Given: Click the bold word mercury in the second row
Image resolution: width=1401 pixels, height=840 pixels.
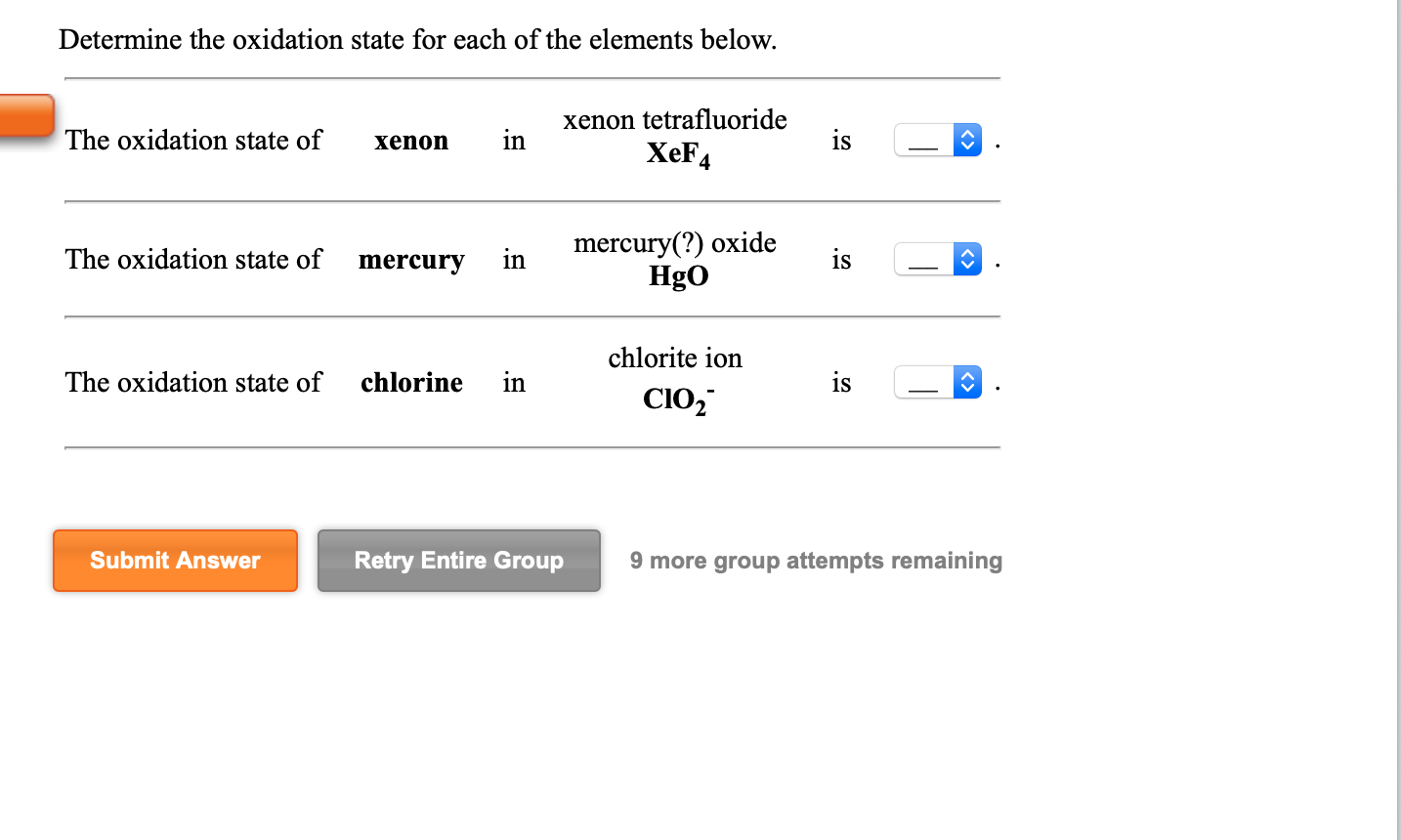Looking at the screenshot, I should (x=410, y=260).
